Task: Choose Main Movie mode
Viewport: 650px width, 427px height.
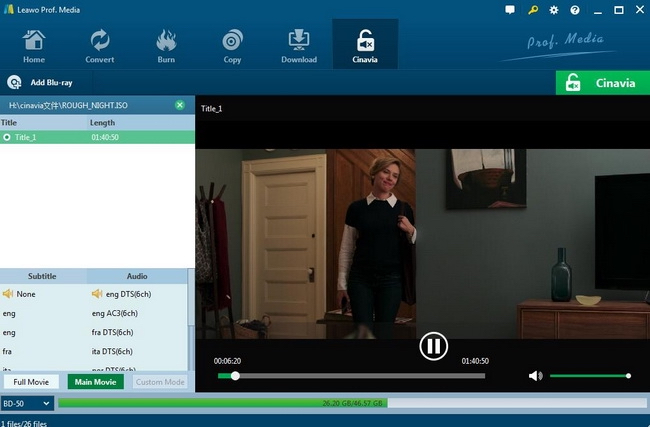Action: pos(95,382)
